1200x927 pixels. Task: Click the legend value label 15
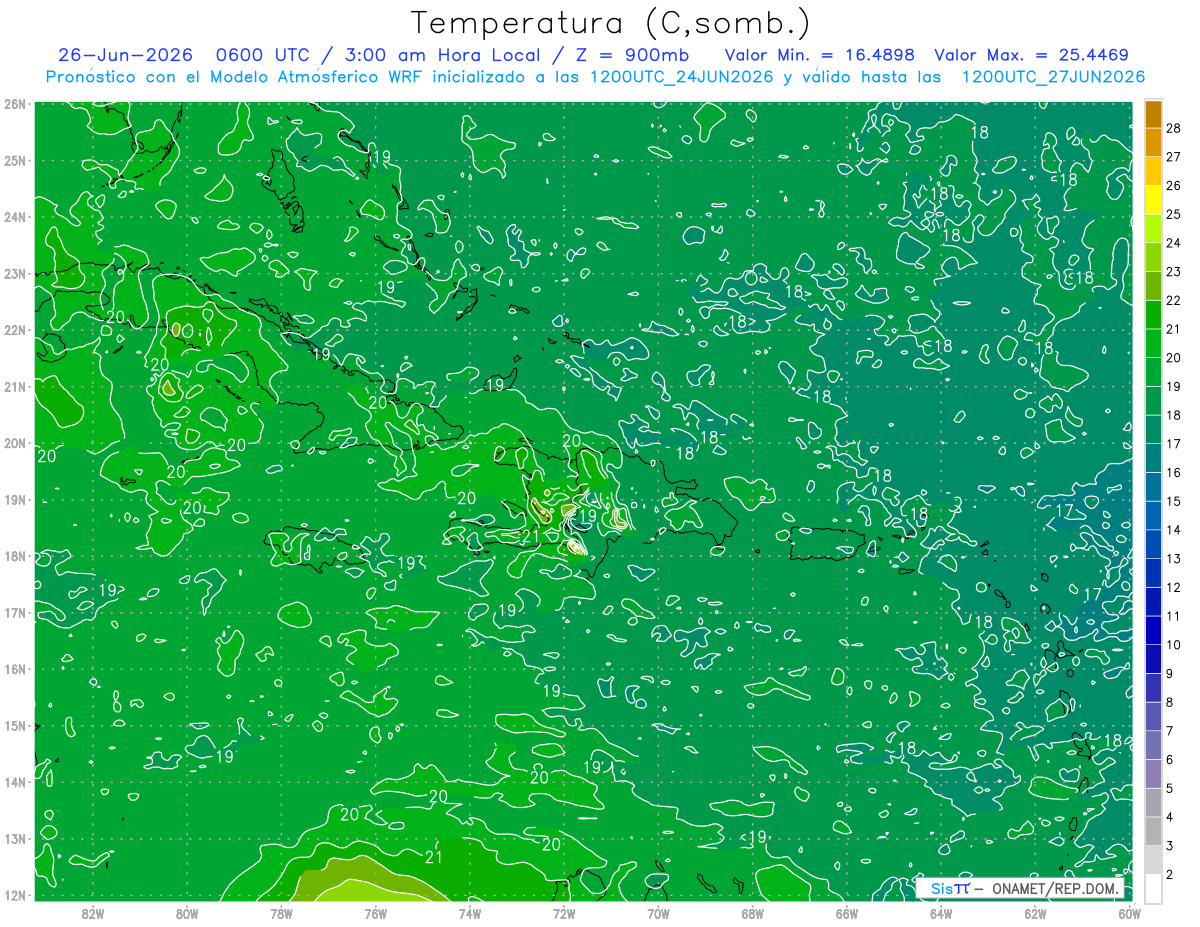click(1174, 501)
